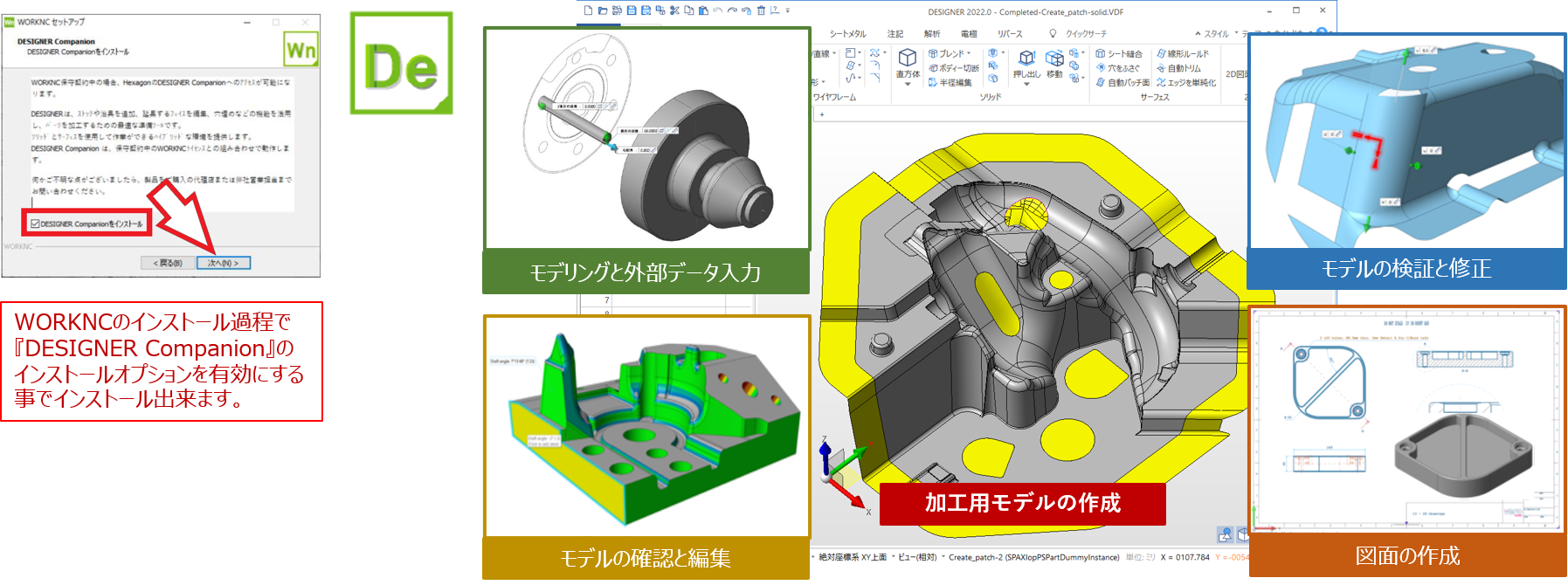1568x585 pixels.
Task: Toggle the DESIGNER Companion install checkbox
Action: [x=35, y=224]
